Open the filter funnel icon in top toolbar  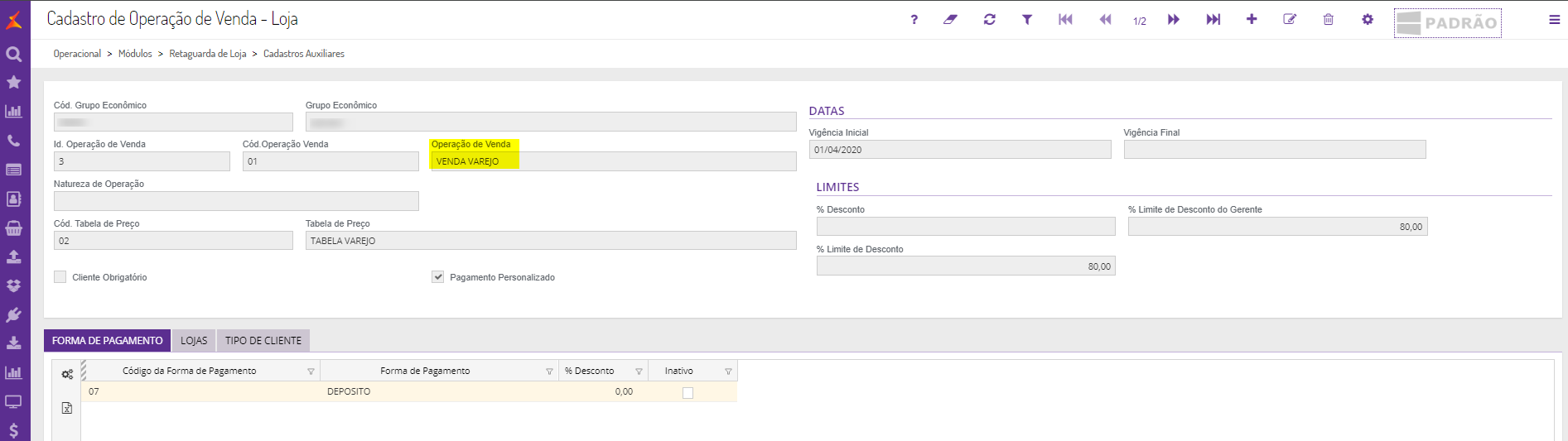1027,20
